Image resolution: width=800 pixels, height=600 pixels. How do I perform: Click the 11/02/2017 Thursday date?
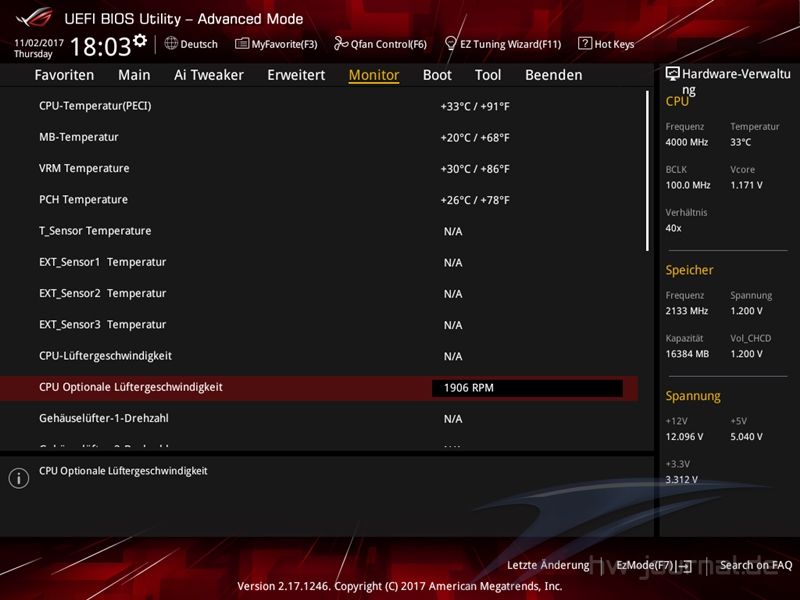[x=39, y=48]
